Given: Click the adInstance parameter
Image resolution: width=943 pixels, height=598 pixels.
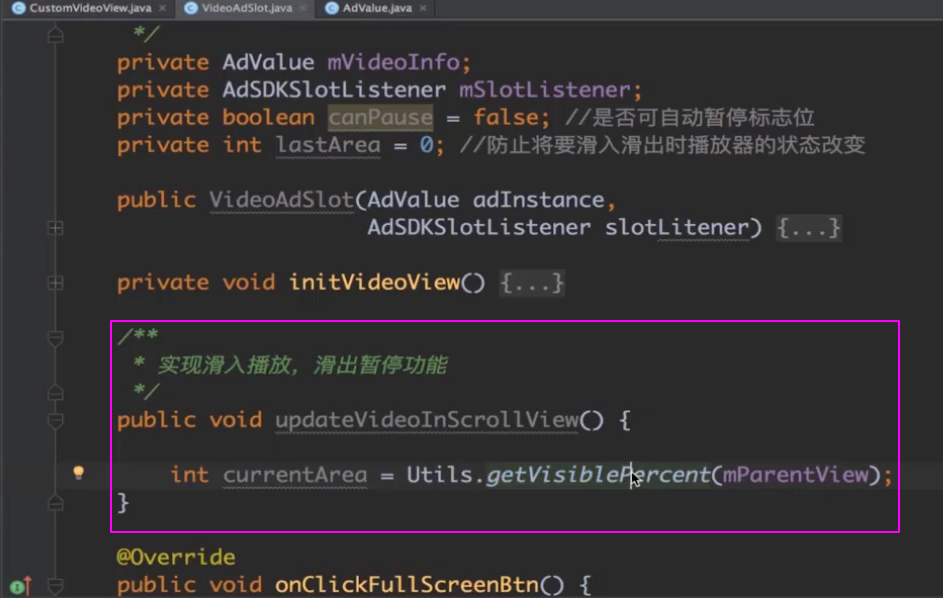Looking at the screenshot, I should click(538, 200).
